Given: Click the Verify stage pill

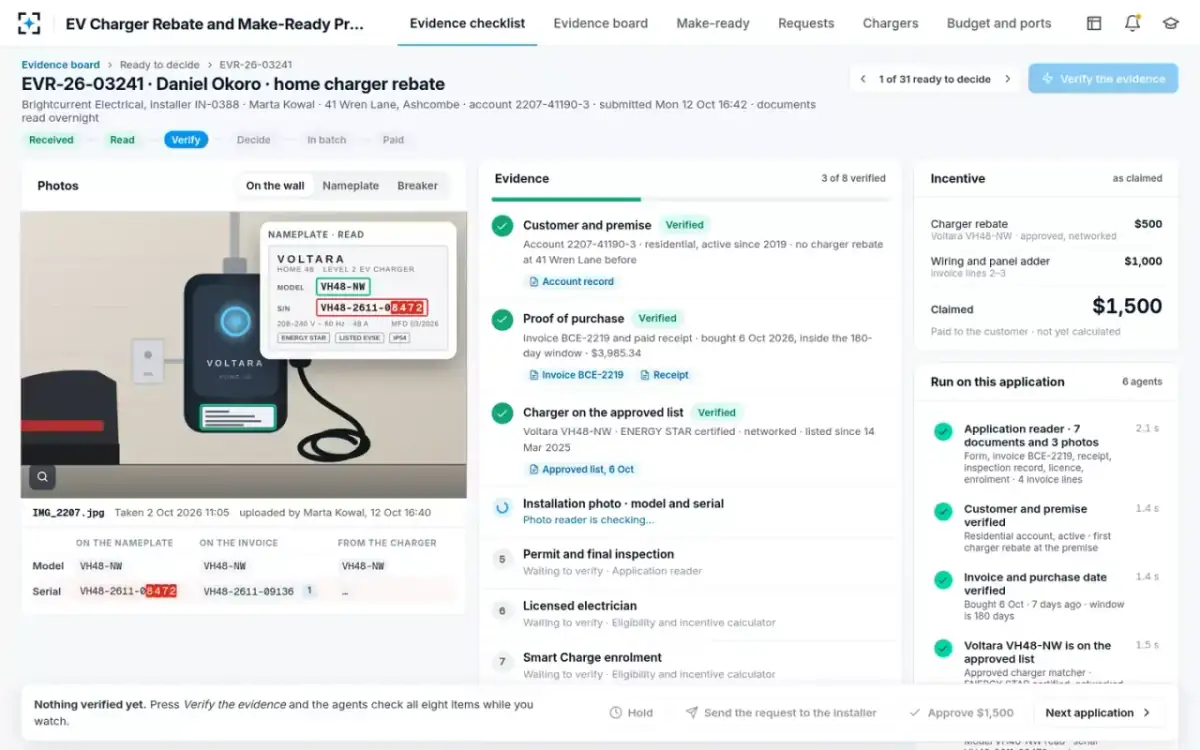Looking at the screenshot, I should (186, 140).
